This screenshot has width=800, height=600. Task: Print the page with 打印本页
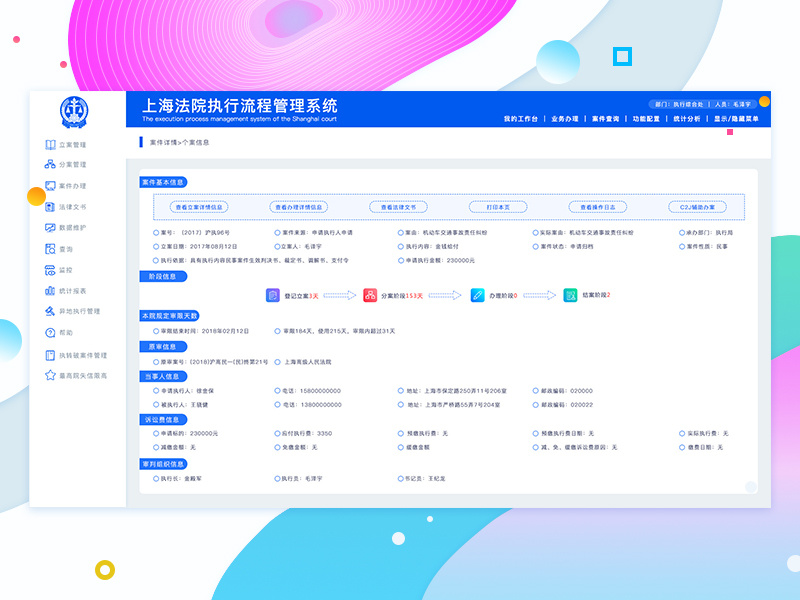point(498,207)
